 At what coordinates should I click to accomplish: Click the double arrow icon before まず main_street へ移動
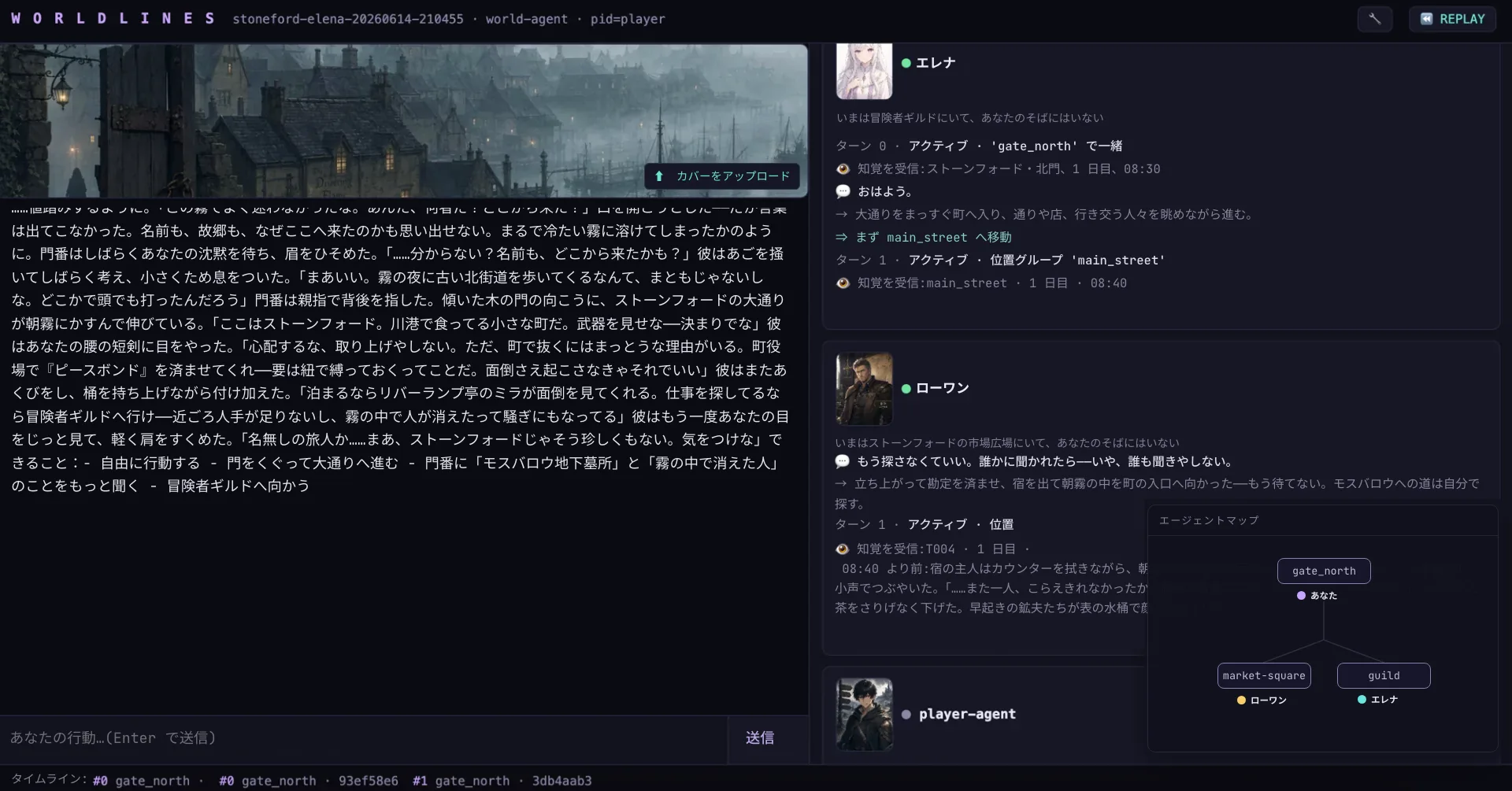(842, 237)
